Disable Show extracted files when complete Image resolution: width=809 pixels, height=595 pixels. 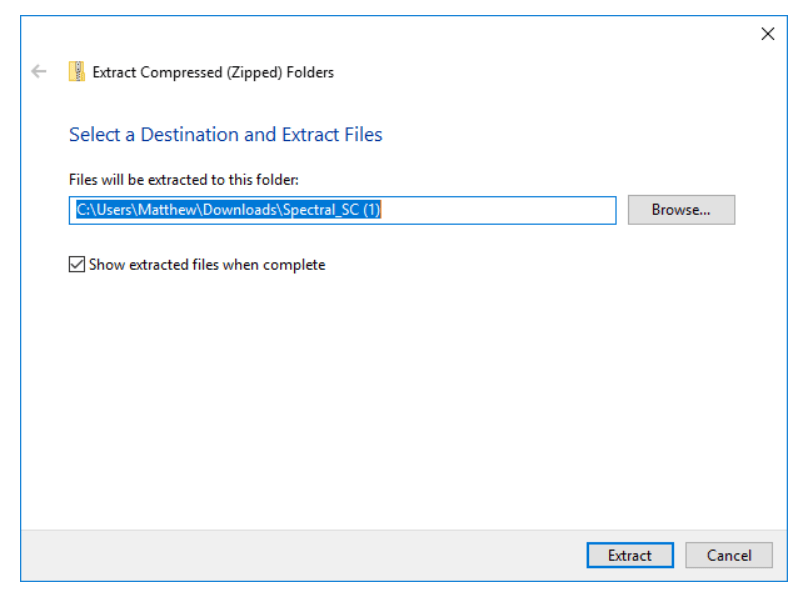[76, 264]
